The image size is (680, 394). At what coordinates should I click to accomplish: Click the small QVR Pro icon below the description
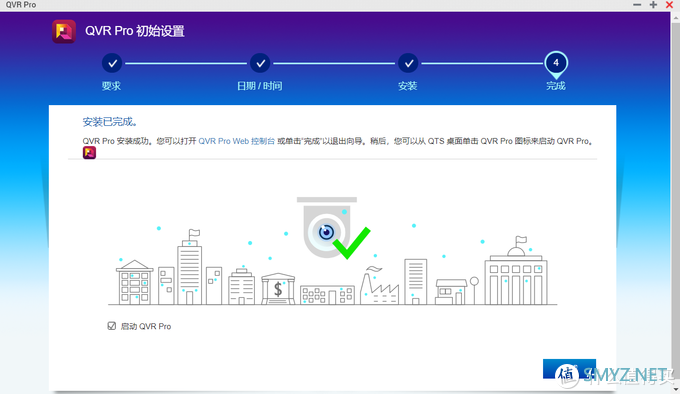(x=89, y=153)
